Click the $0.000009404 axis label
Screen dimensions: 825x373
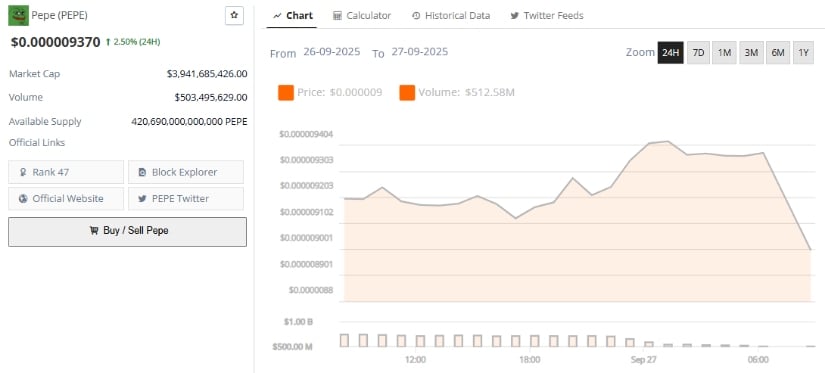click(306, 134)
